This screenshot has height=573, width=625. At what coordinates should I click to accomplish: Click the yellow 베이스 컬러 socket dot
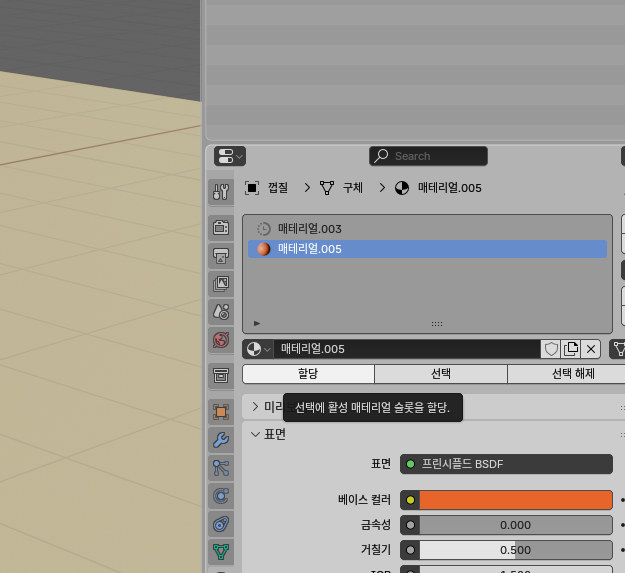pos(410,500)
